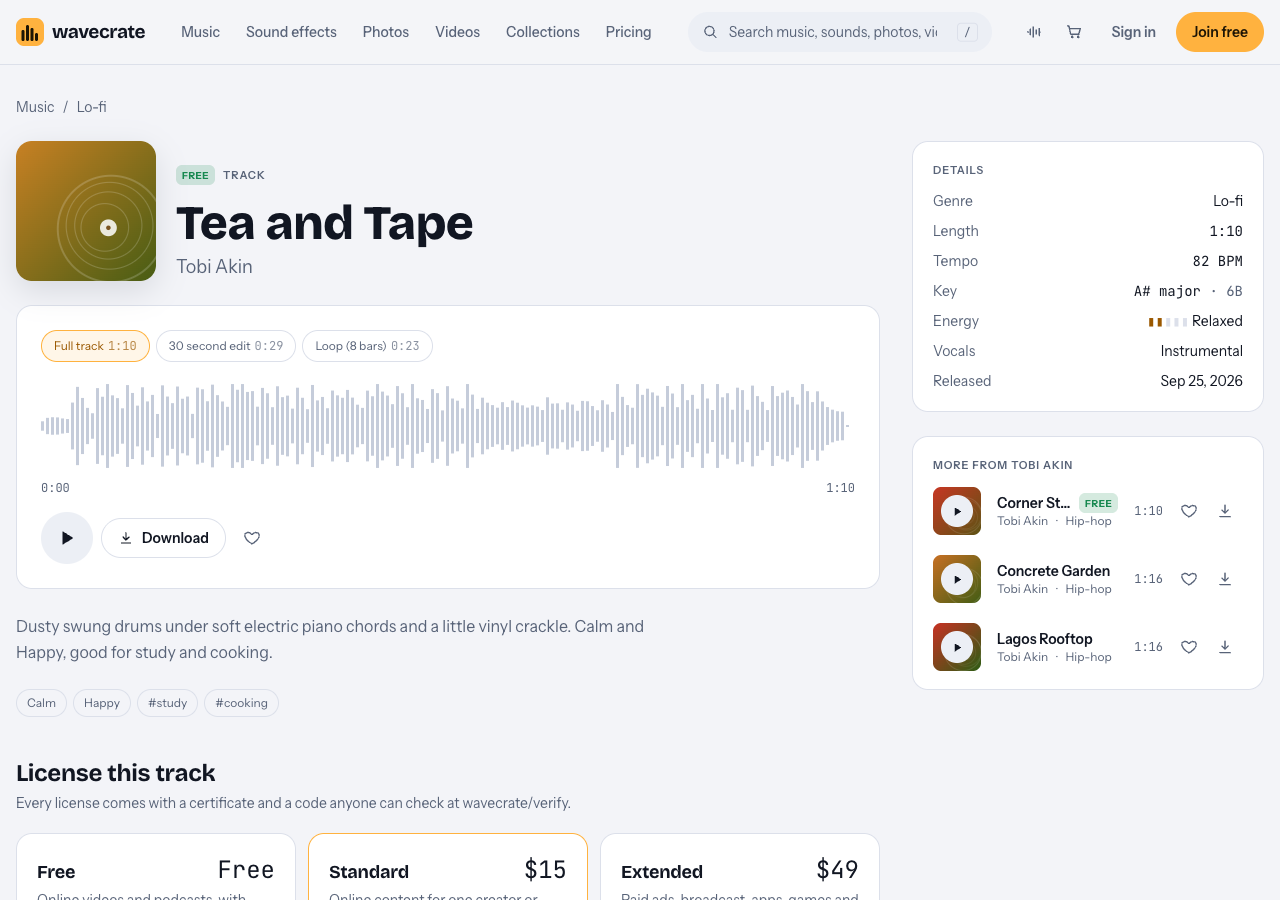The image size is (1280, 900).
Task: Switch to the 30 second edit
Action: (226, 346)
